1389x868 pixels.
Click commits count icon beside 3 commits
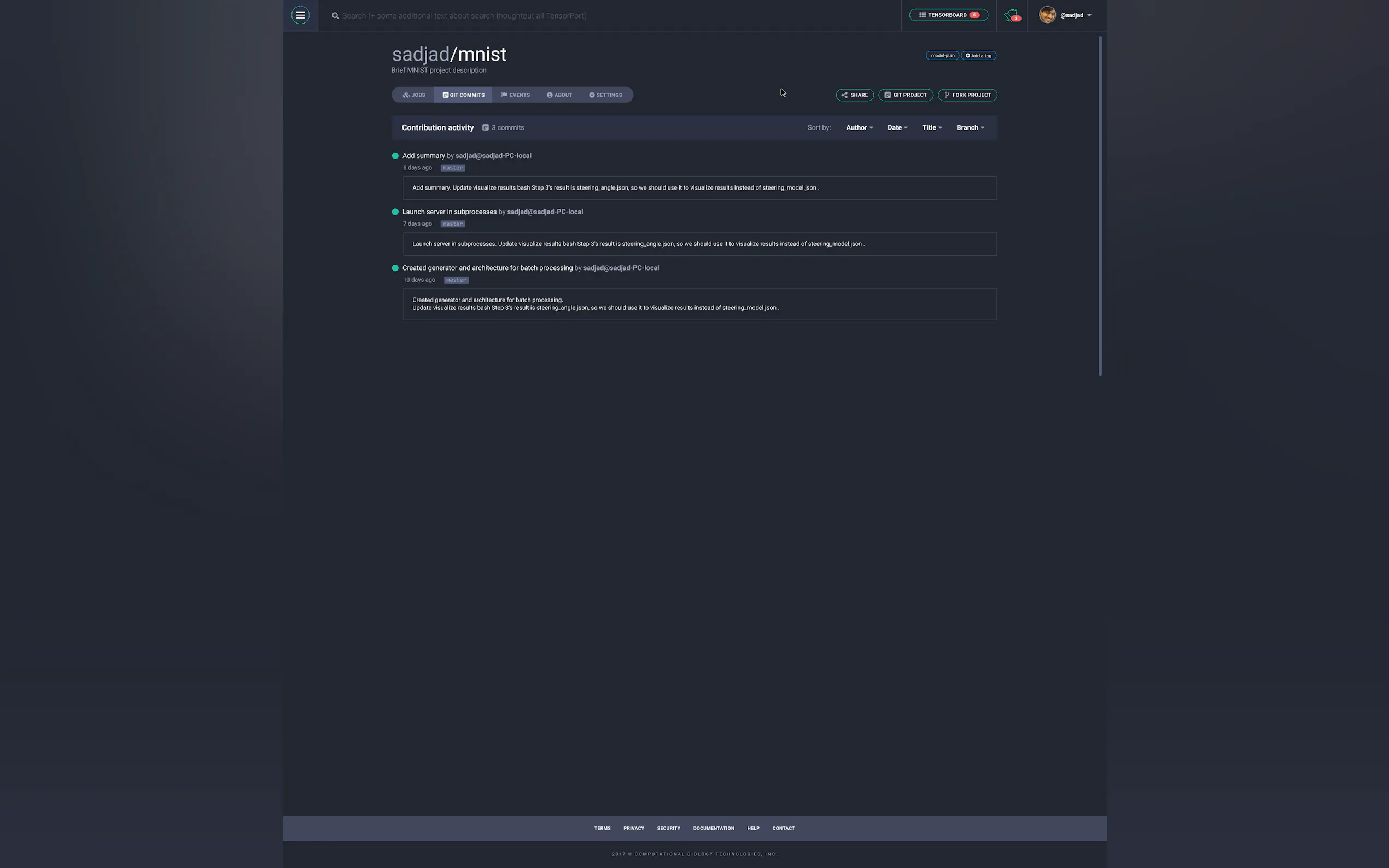tap(485, 127)
